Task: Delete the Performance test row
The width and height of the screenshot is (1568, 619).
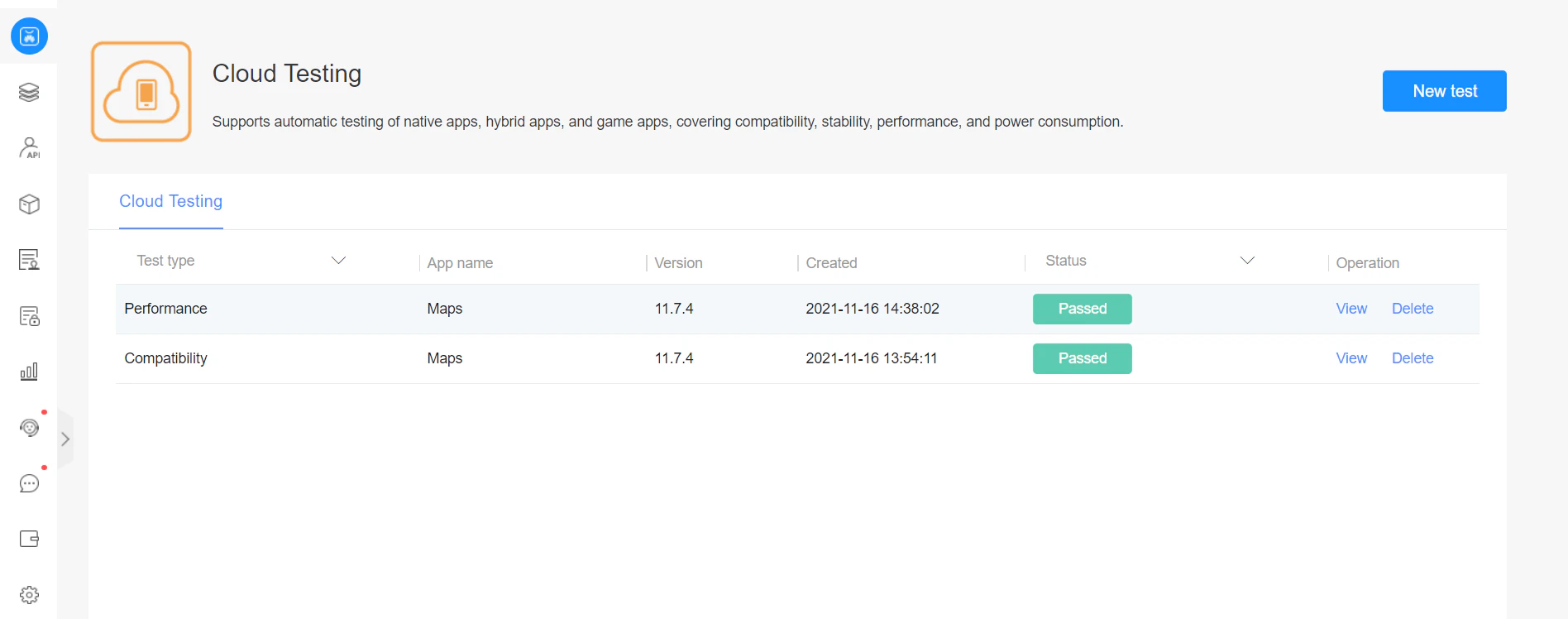Action: [x=1413, y=309]
